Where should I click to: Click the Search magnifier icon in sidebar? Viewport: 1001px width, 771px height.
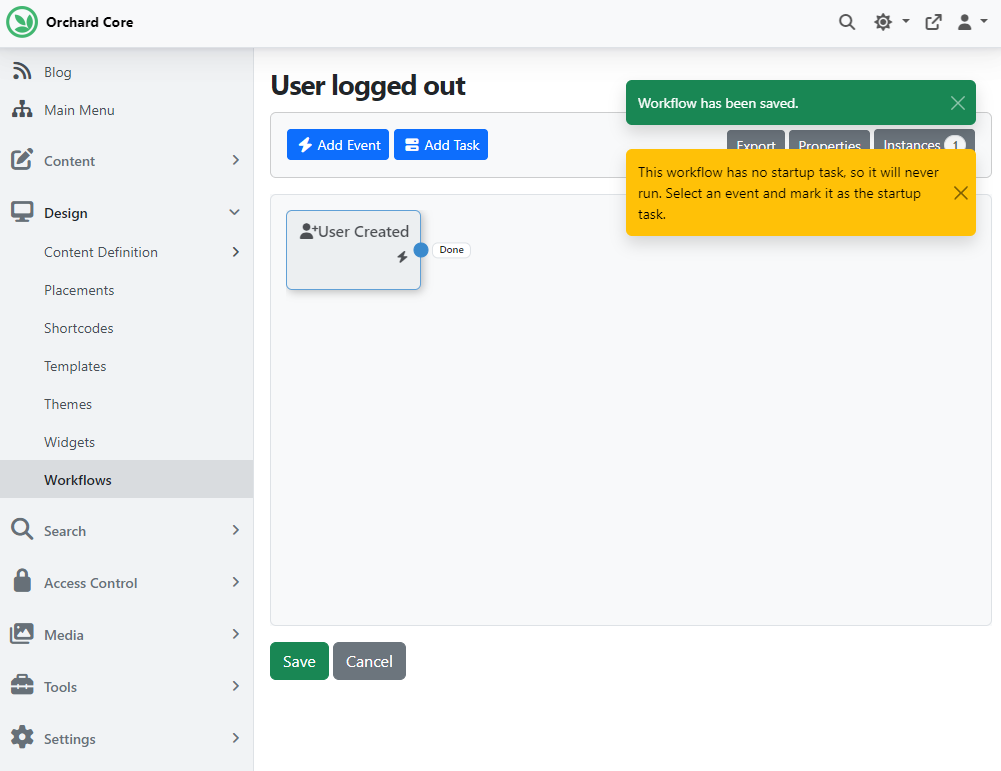pos(22,530)
